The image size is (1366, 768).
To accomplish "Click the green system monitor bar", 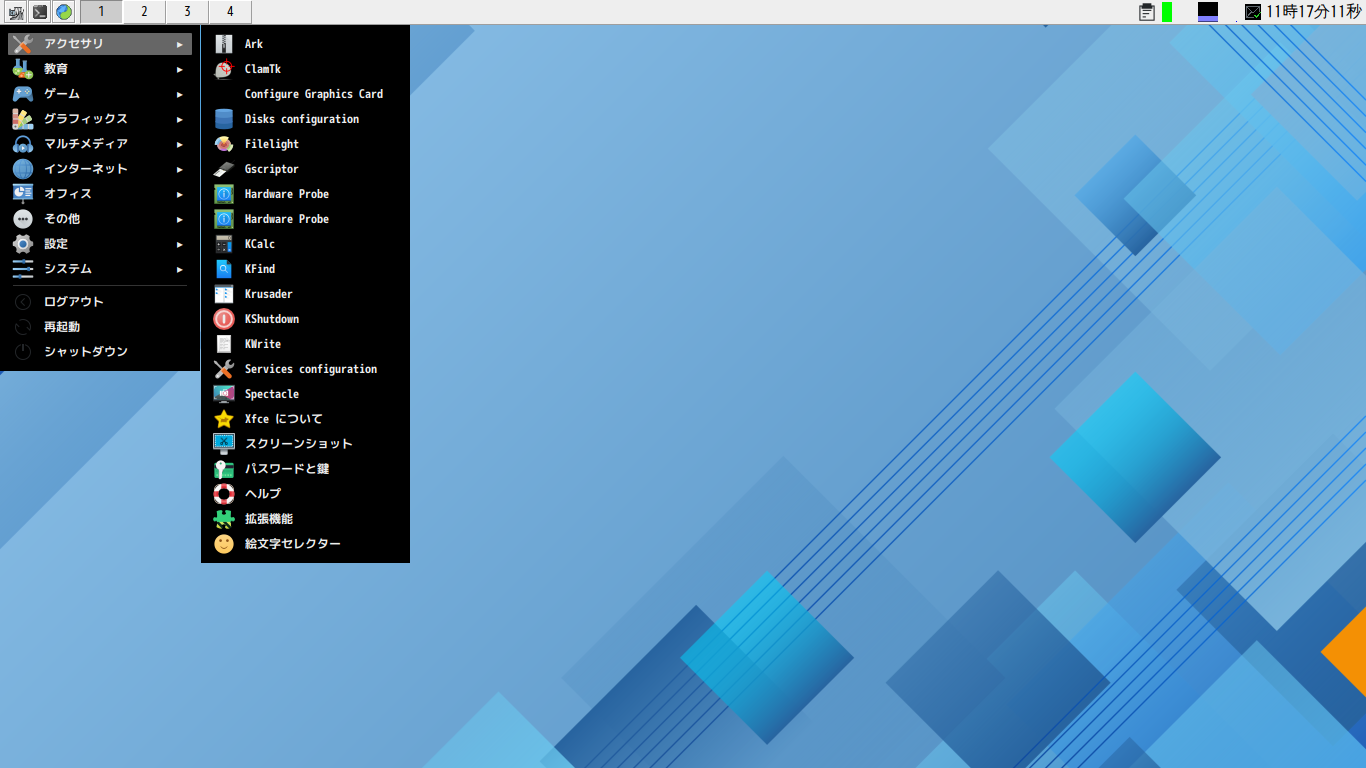I will pyautogui.click(x=1167, y=12).
